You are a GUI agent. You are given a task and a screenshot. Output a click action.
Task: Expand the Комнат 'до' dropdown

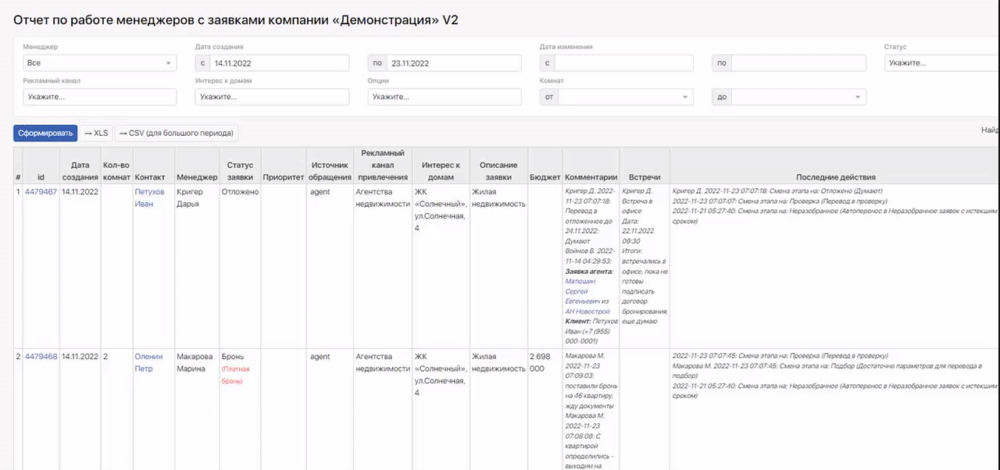[x=788, y=97]
